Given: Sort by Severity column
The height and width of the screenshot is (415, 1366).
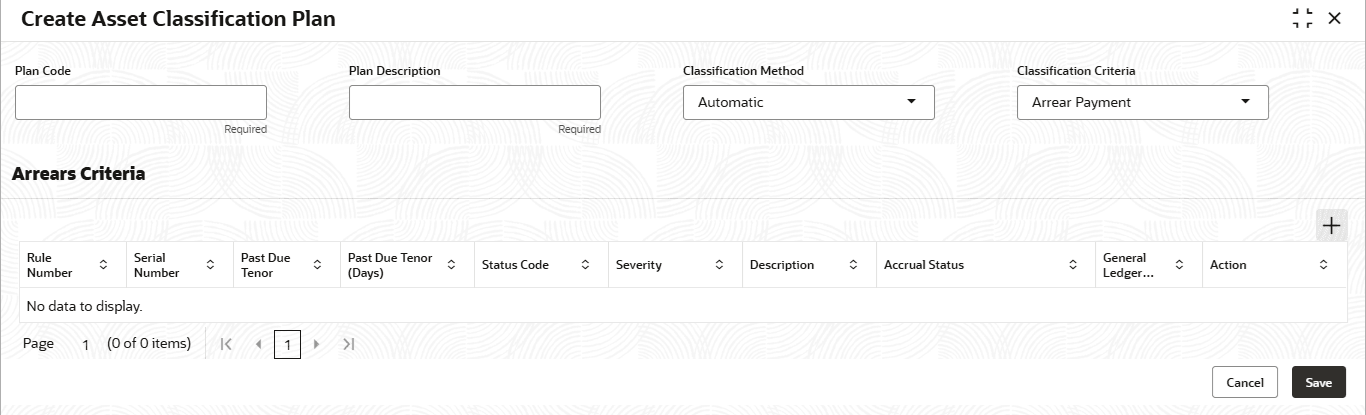Looking at the screenshot, I should [x=719, y=265].
